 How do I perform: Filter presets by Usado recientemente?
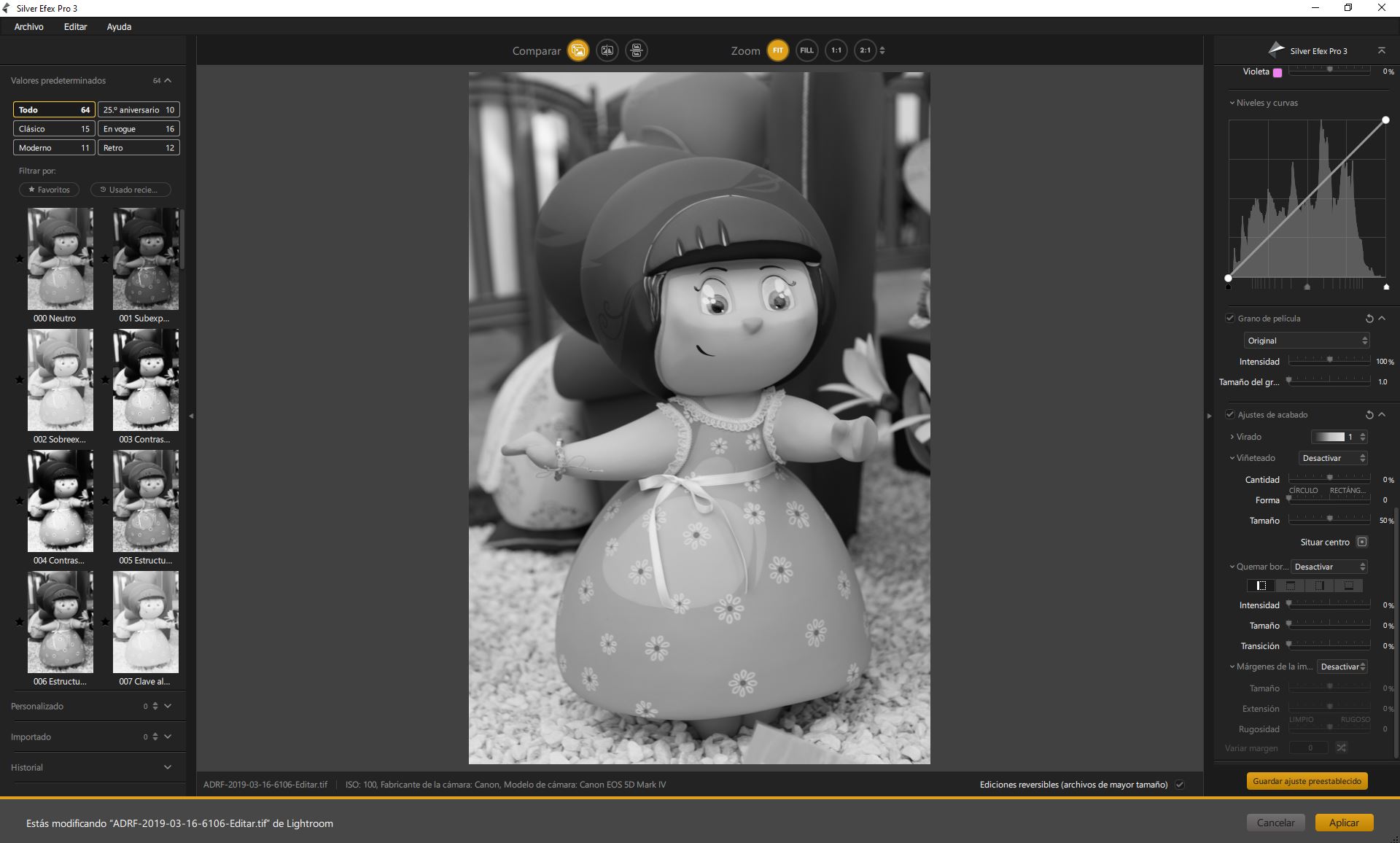point(131,190)
